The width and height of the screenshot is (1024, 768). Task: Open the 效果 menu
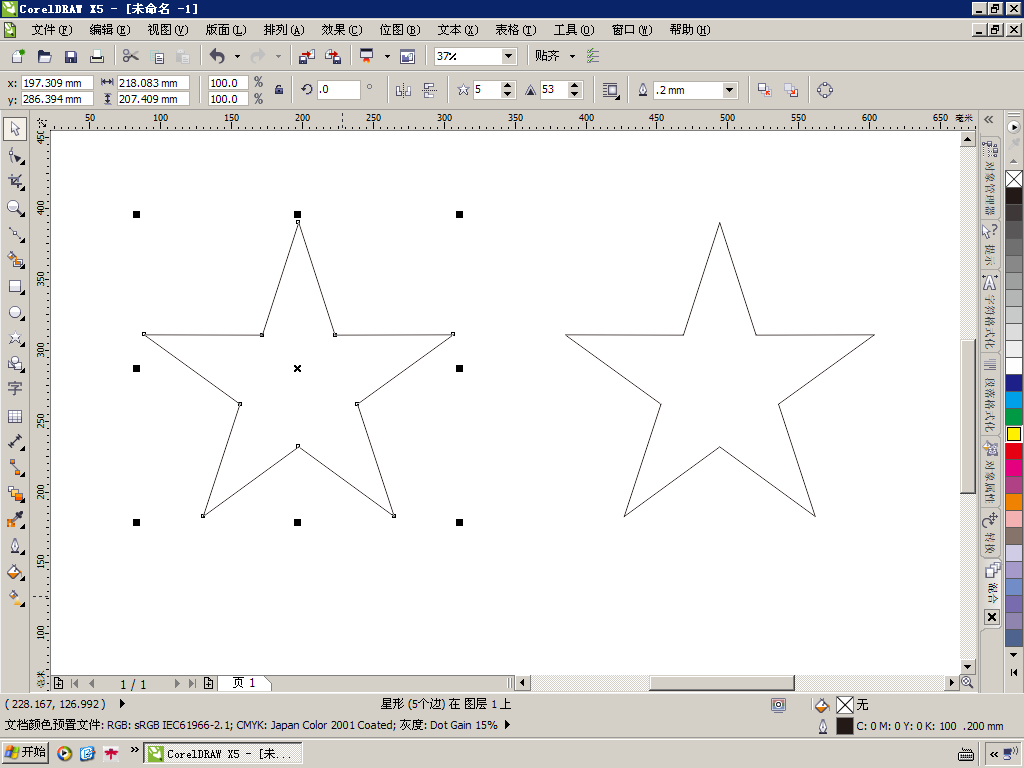(342, 30)
